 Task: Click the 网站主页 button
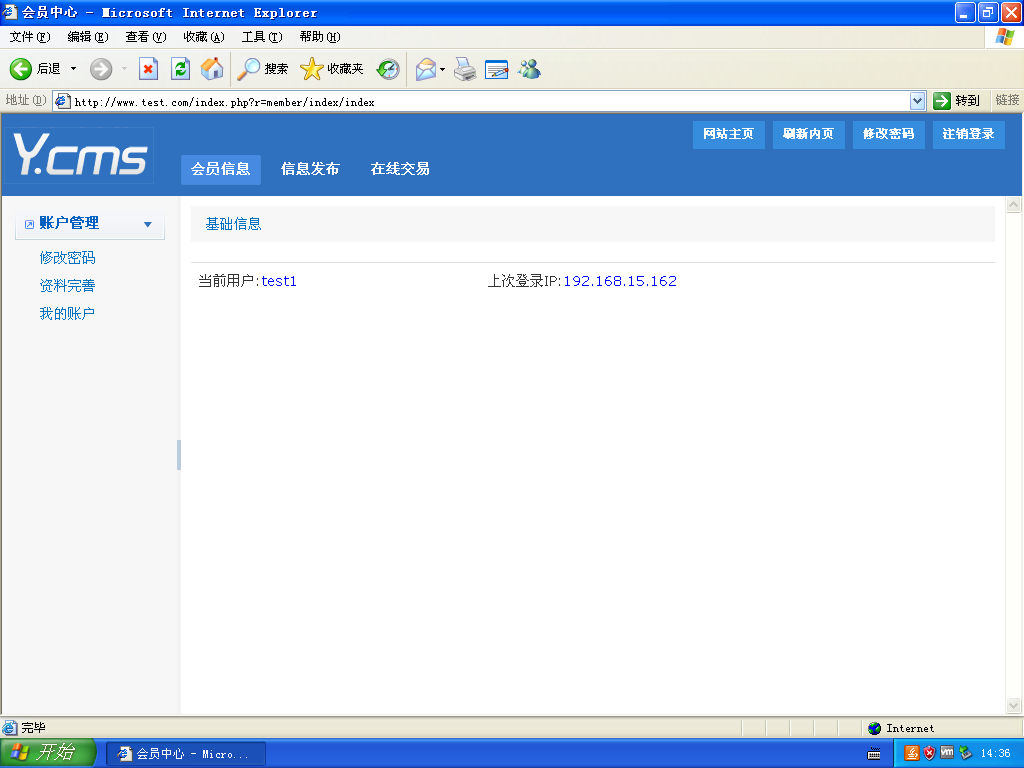pyautogui.click(x=728, y=134)
